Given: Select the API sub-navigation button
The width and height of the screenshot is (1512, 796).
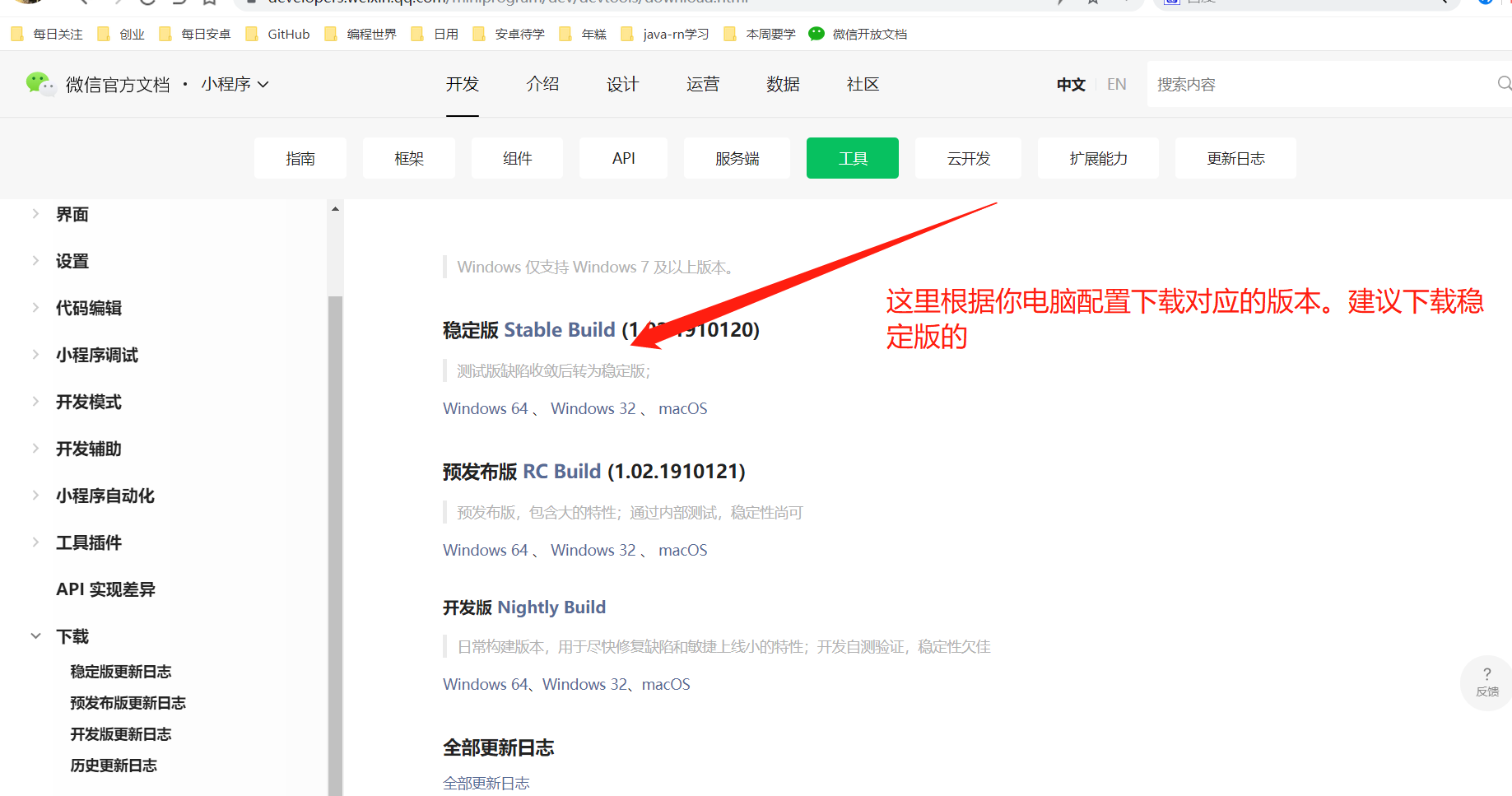Looking at the screenshot, I should click(x=624, y=158).
